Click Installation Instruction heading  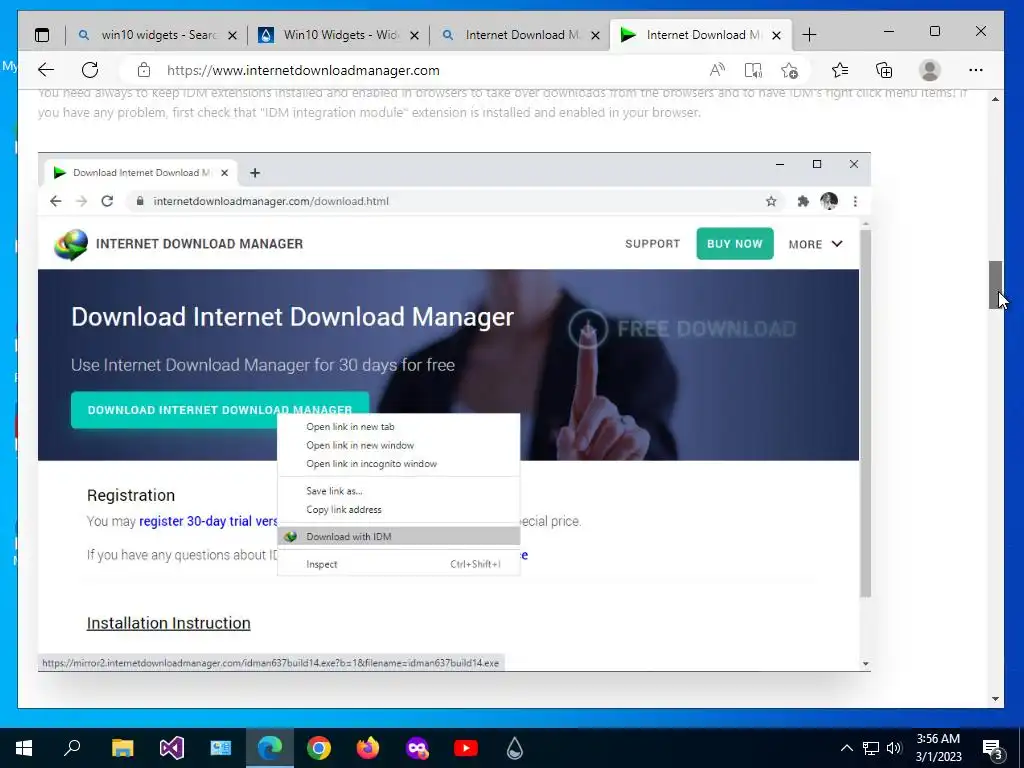click(168, 623)
